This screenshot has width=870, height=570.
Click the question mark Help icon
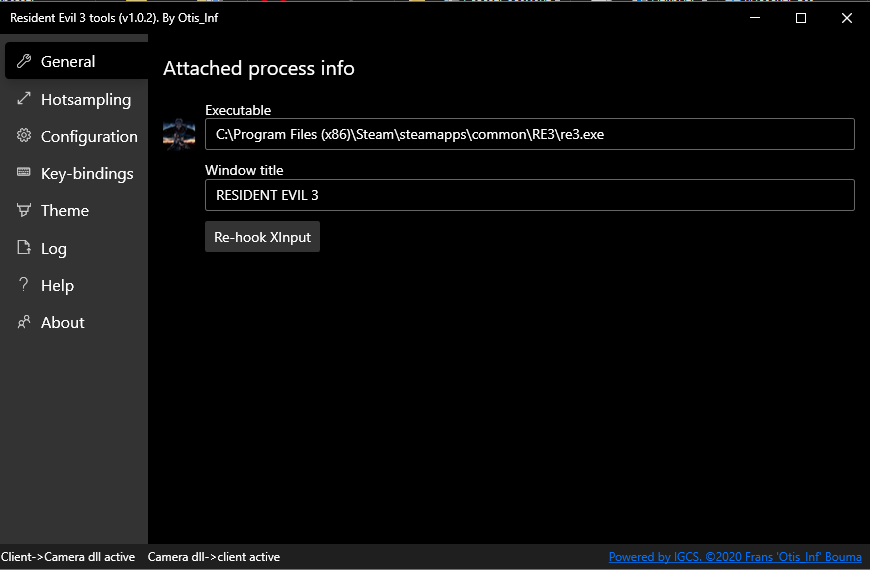click(x=24, y=285)
